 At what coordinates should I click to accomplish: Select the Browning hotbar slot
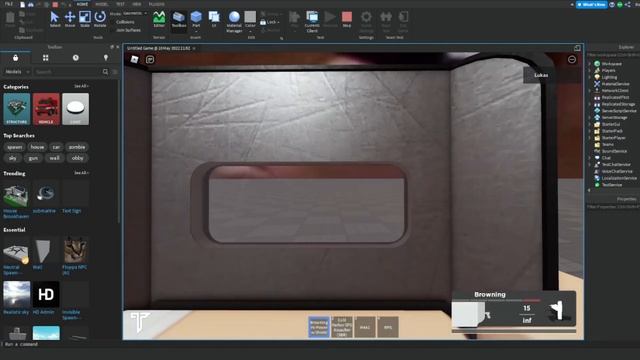coord(319,327)
